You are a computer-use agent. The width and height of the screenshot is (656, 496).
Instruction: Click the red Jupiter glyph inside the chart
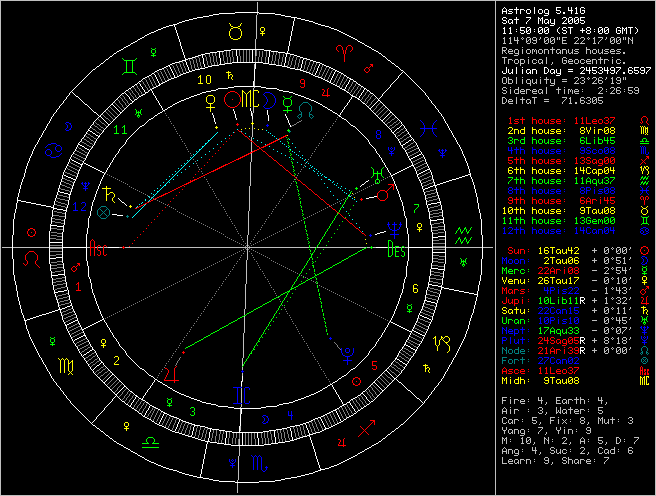point(173,372)
